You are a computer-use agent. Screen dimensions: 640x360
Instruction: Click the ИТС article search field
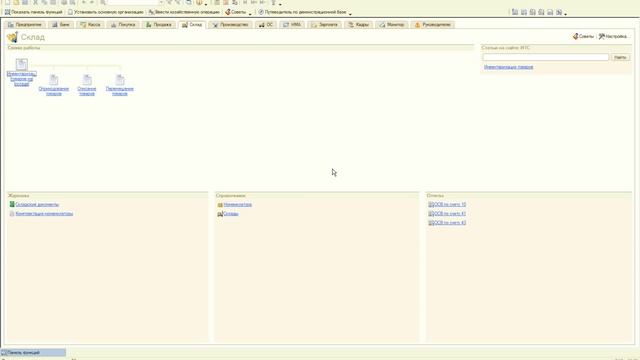click(546, 58)
